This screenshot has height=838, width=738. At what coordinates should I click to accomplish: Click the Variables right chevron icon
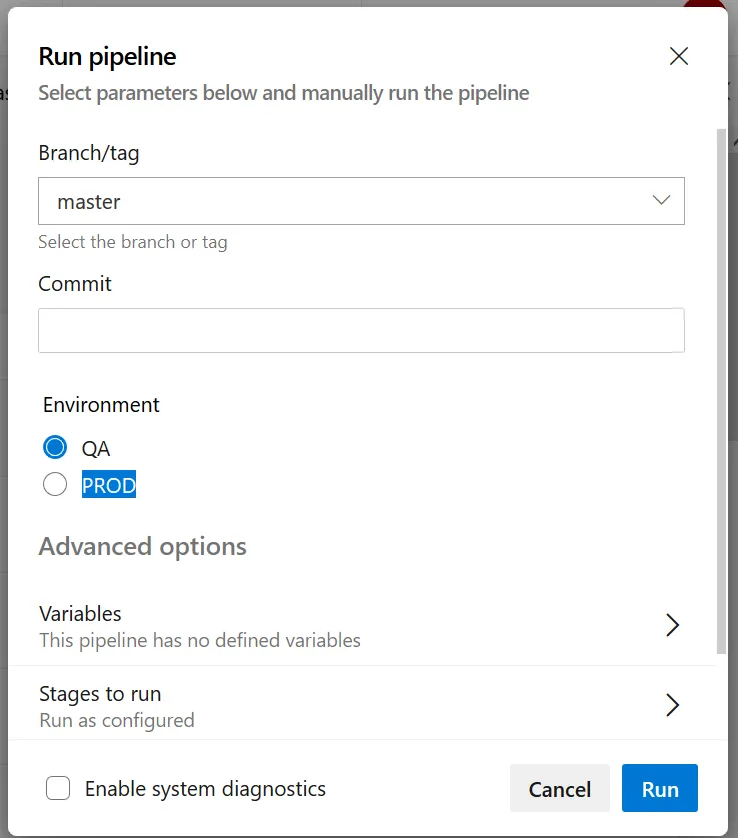(672, 625)
